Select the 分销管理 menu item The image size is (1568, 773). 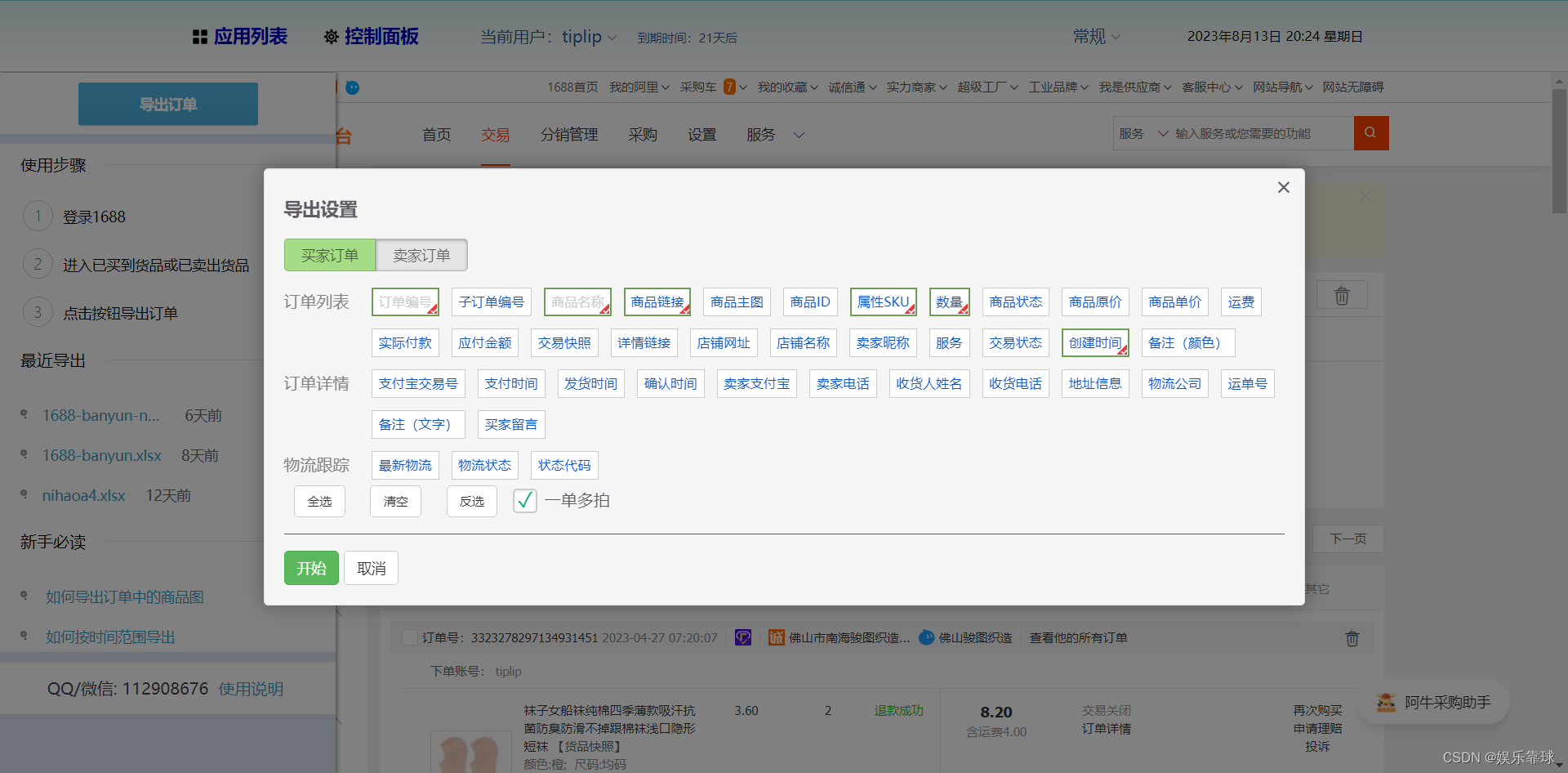569,135
